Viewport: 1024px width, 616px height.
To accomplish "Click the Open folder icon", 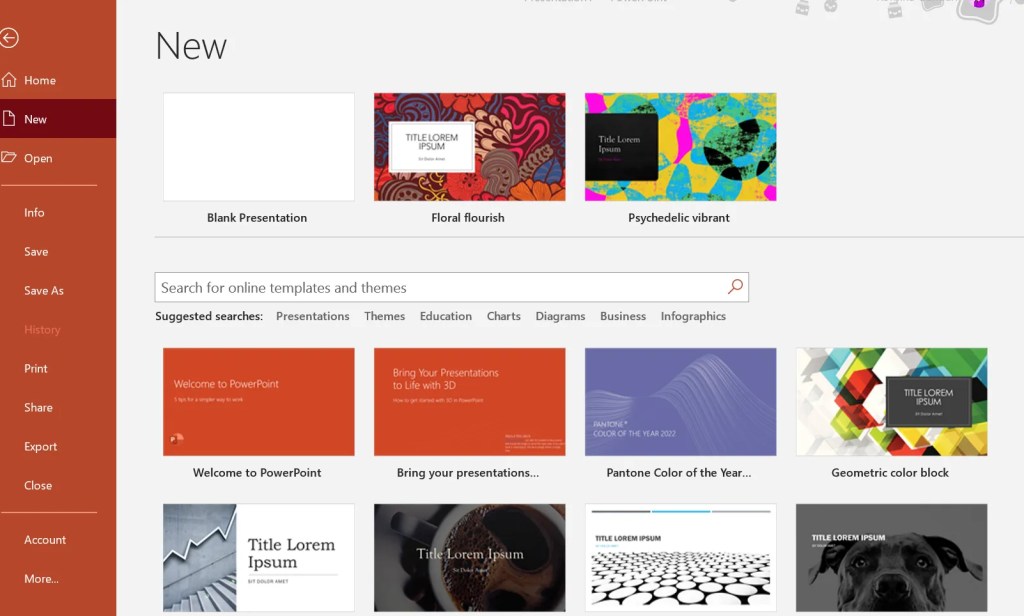I will (10, 158).
